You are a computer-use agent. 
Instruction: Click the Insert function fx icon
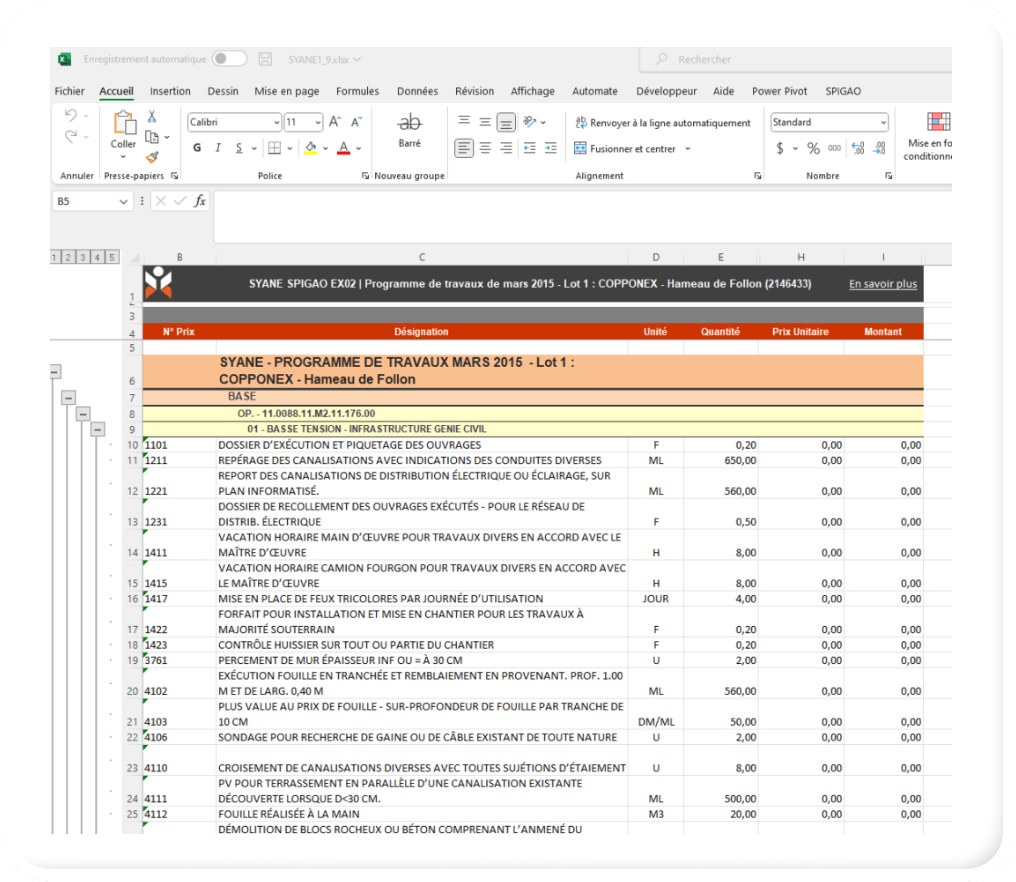(200, 201)
